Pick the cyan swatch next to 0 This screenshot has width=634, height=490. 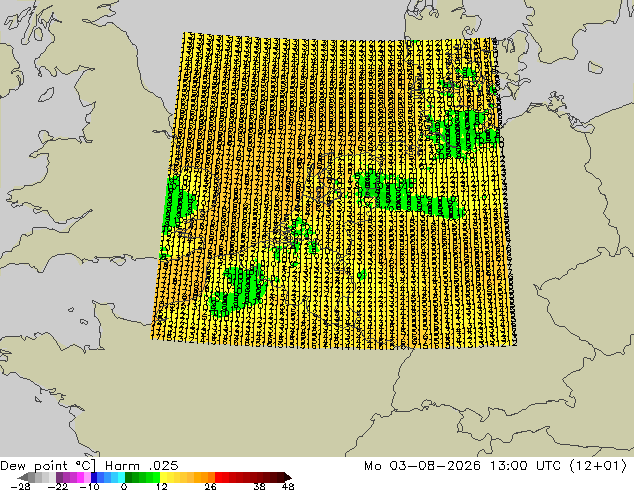coord(121,477)
